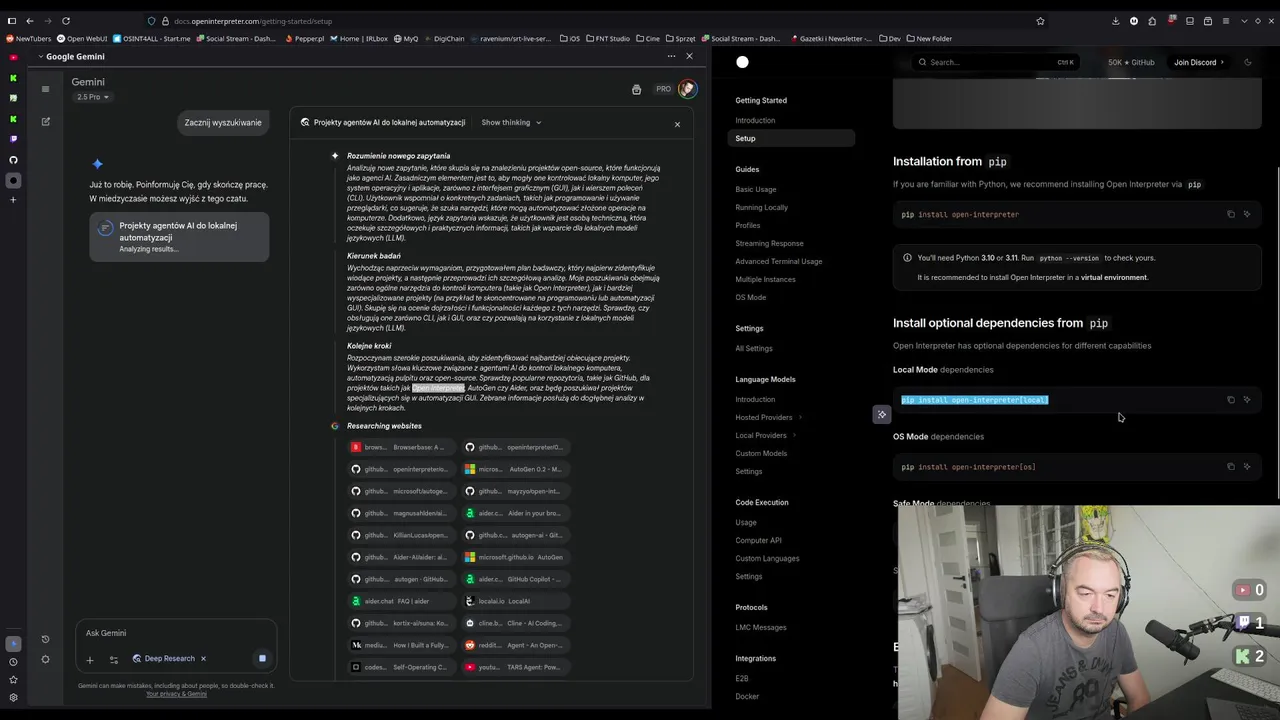Copy pip install open-interpreter code
Screen dimensions: 1280x720
[x=1231, y=214]
